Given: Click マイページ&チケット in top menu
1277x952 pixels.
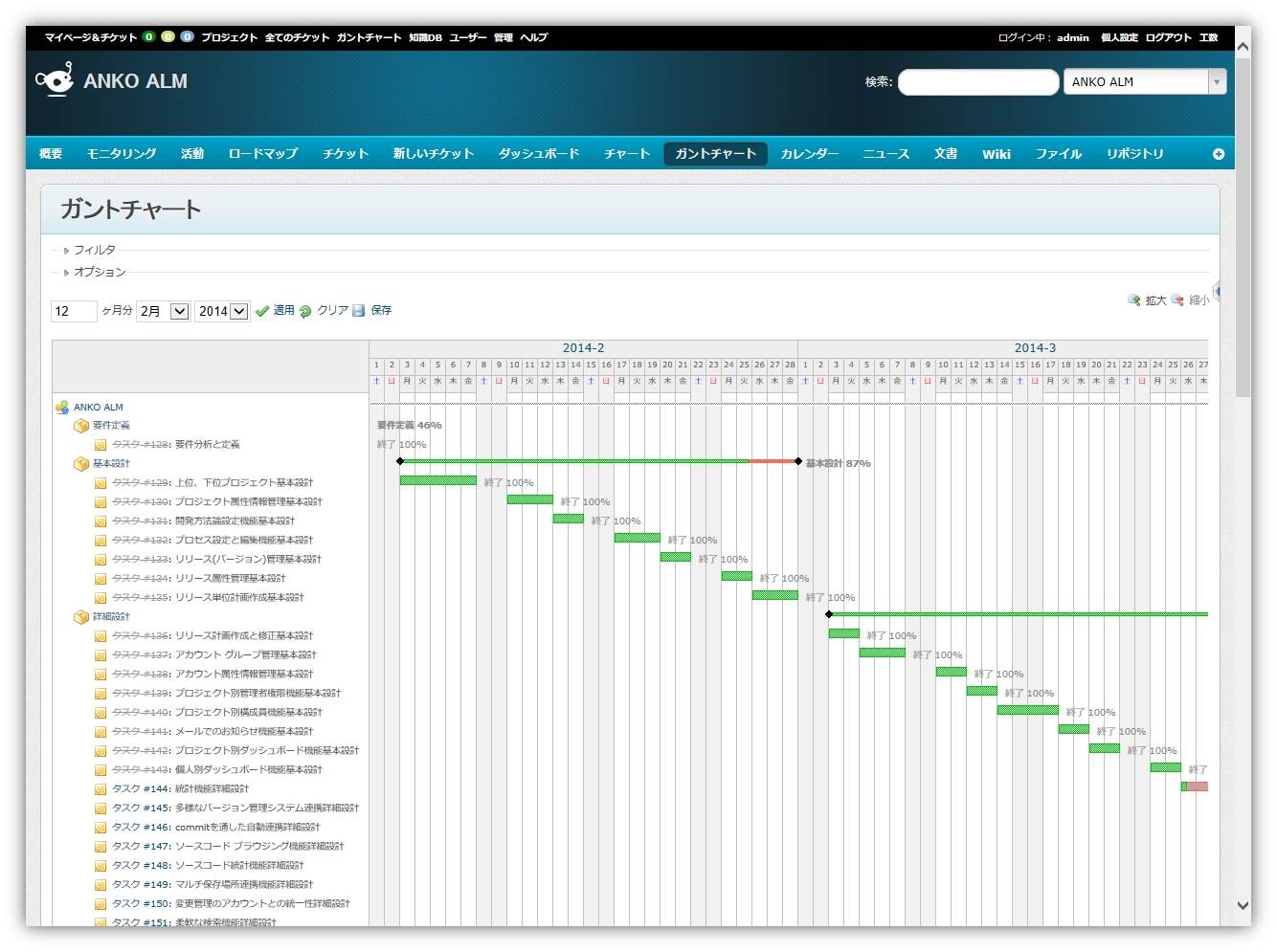Looking at the screenshot, I should click(x=91, y=37).
